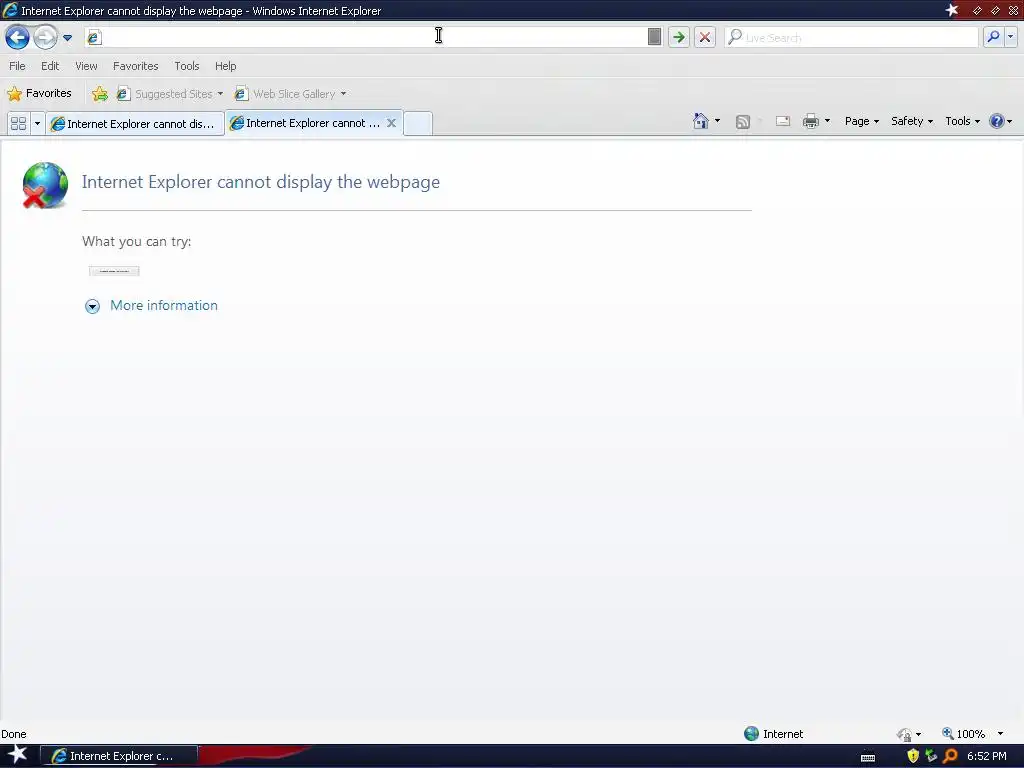
Task: Open the Edit menu
Action: pyautogui.click(x=50, y=66)
